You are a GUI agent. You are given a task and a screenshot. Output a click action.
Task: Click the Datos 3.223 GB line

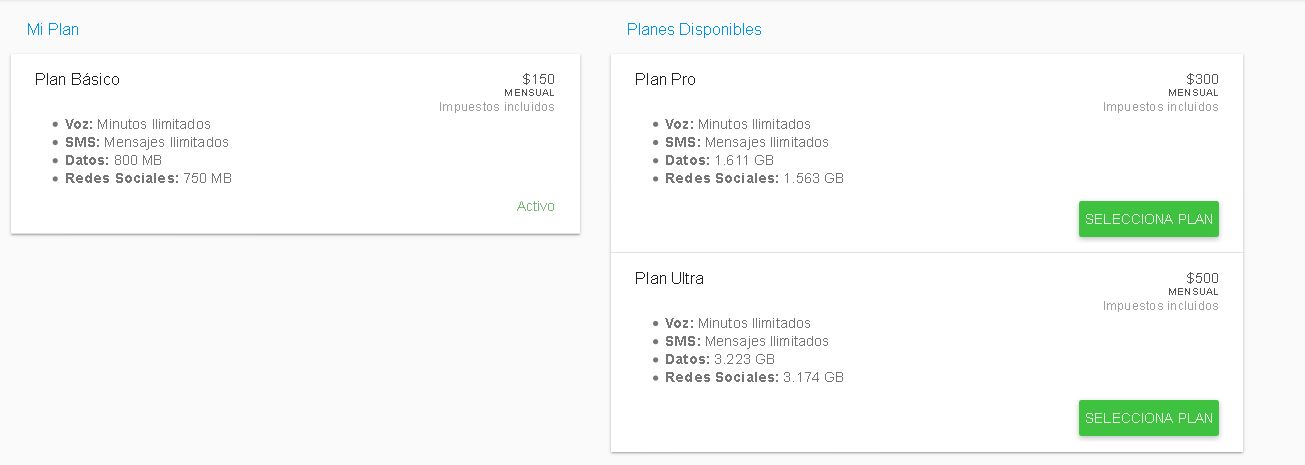719,359
